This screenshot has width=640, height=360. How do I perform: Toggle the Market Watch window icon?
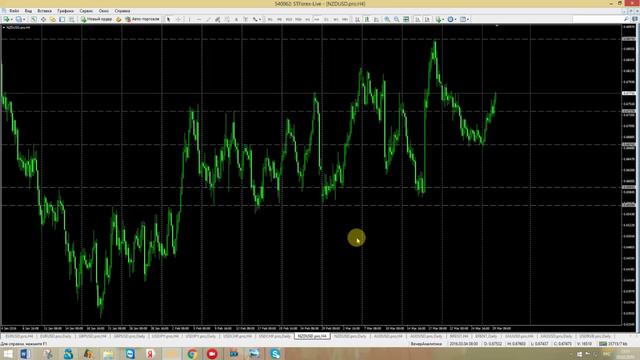(33, 19)
